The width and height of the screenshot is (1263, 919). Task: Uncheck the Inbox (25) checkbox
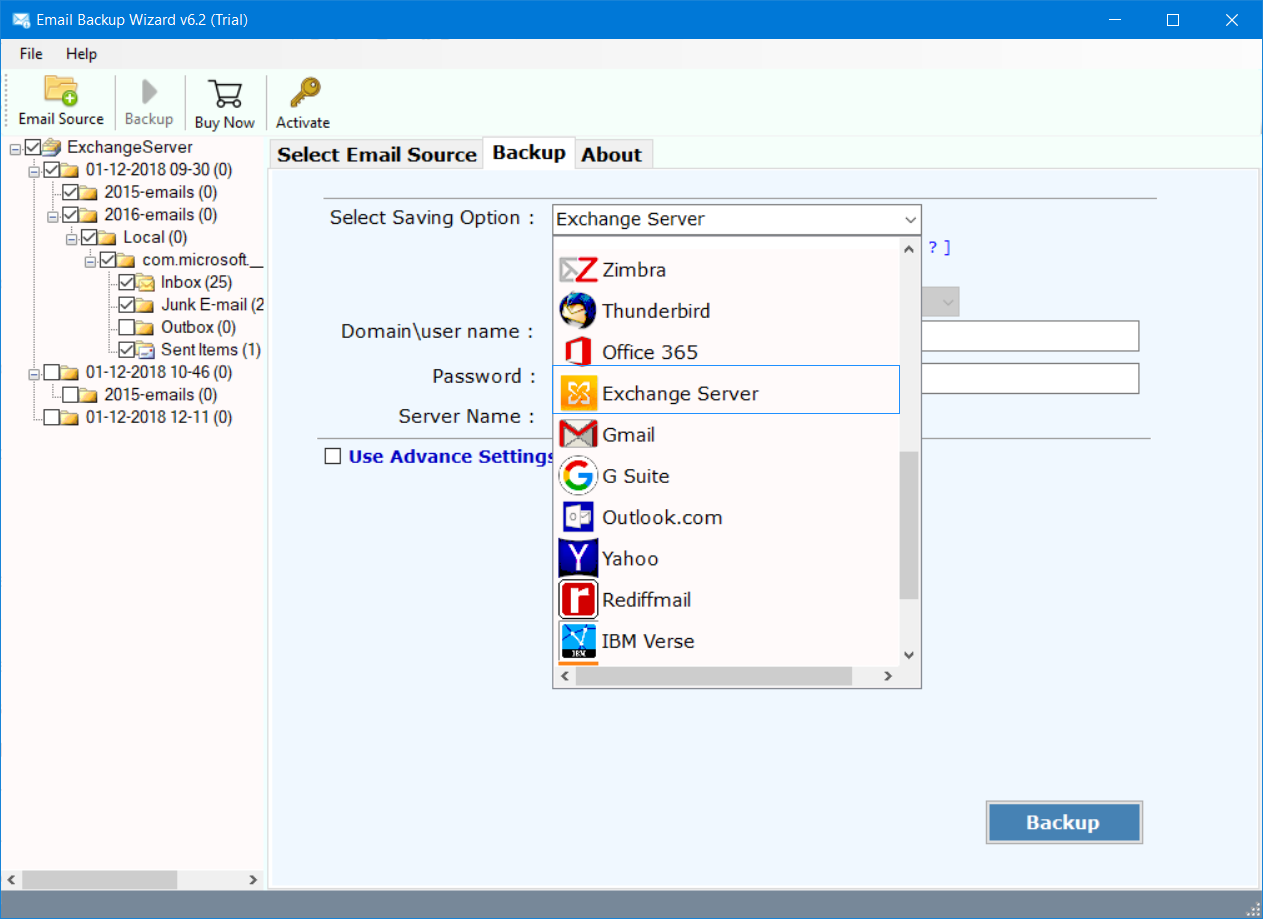pos(127,282)
